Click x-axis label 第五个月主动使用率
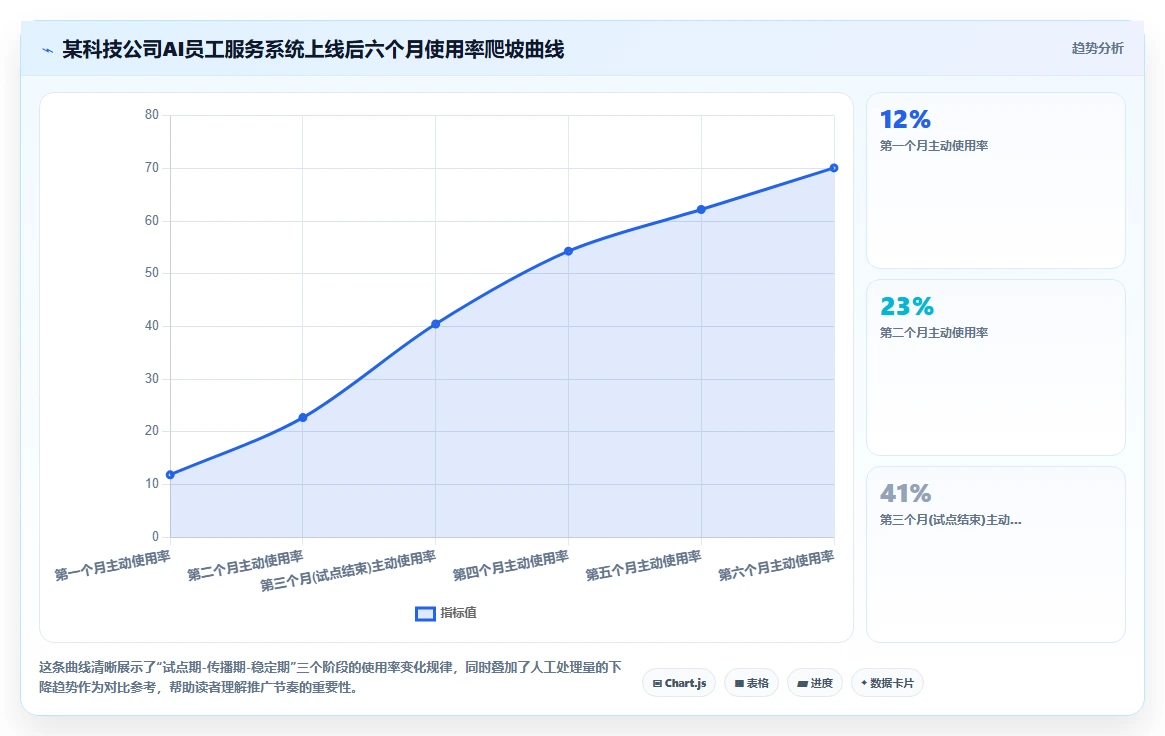 (643, 566)
